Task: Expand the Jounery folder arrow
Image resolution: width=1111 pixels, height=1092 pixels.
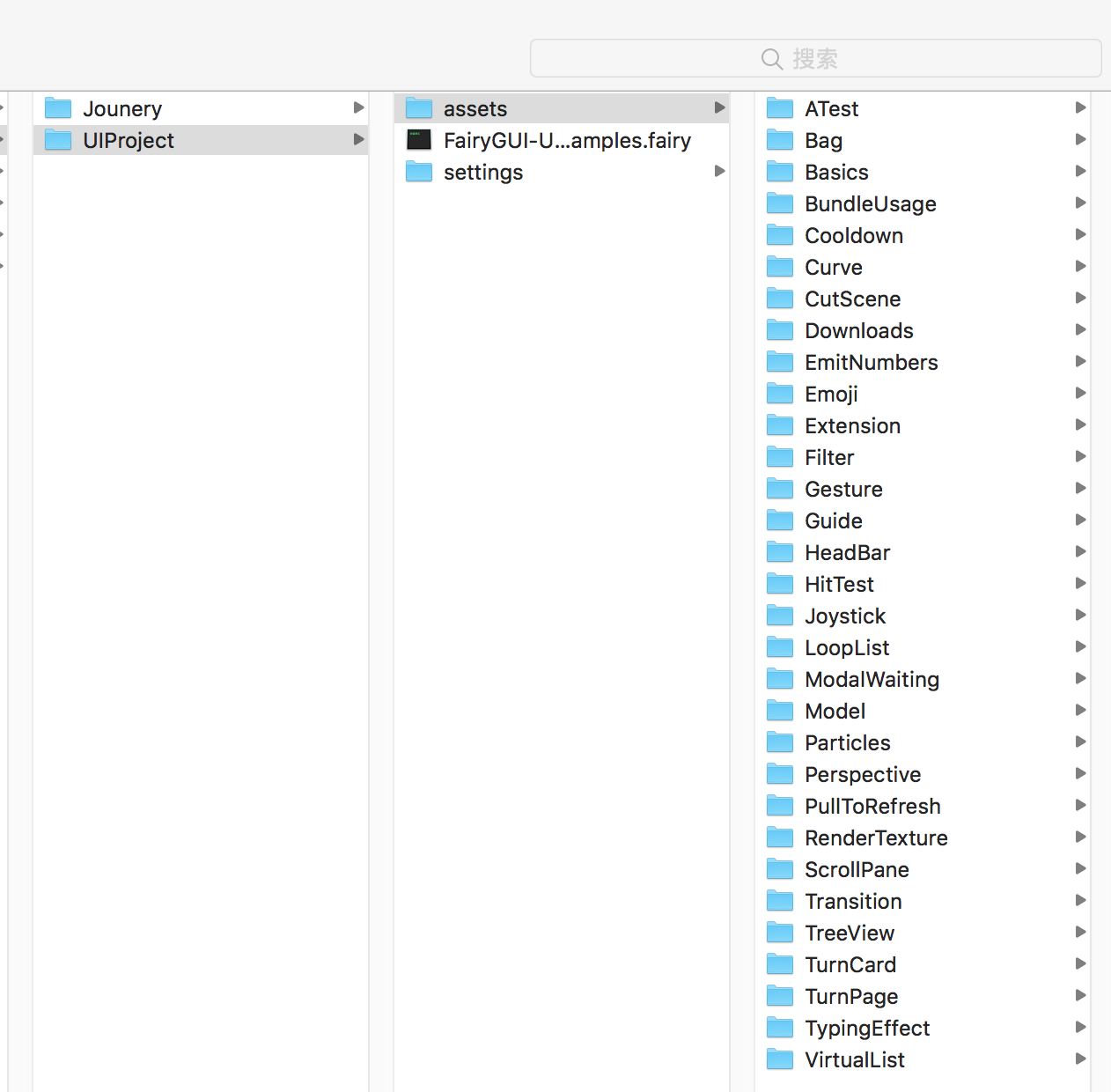Action: tap(358, 108)
